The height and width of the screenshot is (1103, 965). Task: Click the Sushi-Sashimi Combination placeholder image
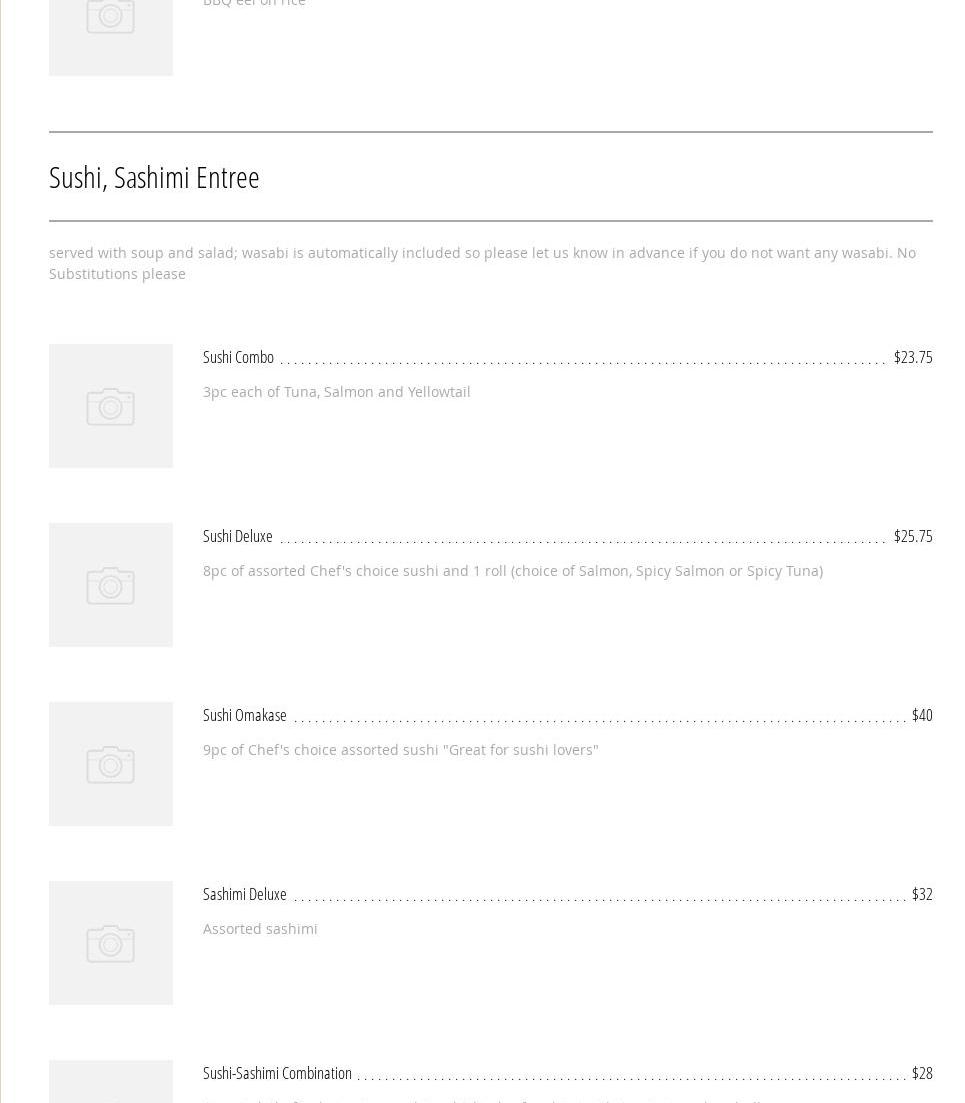tap(110, 1083)
